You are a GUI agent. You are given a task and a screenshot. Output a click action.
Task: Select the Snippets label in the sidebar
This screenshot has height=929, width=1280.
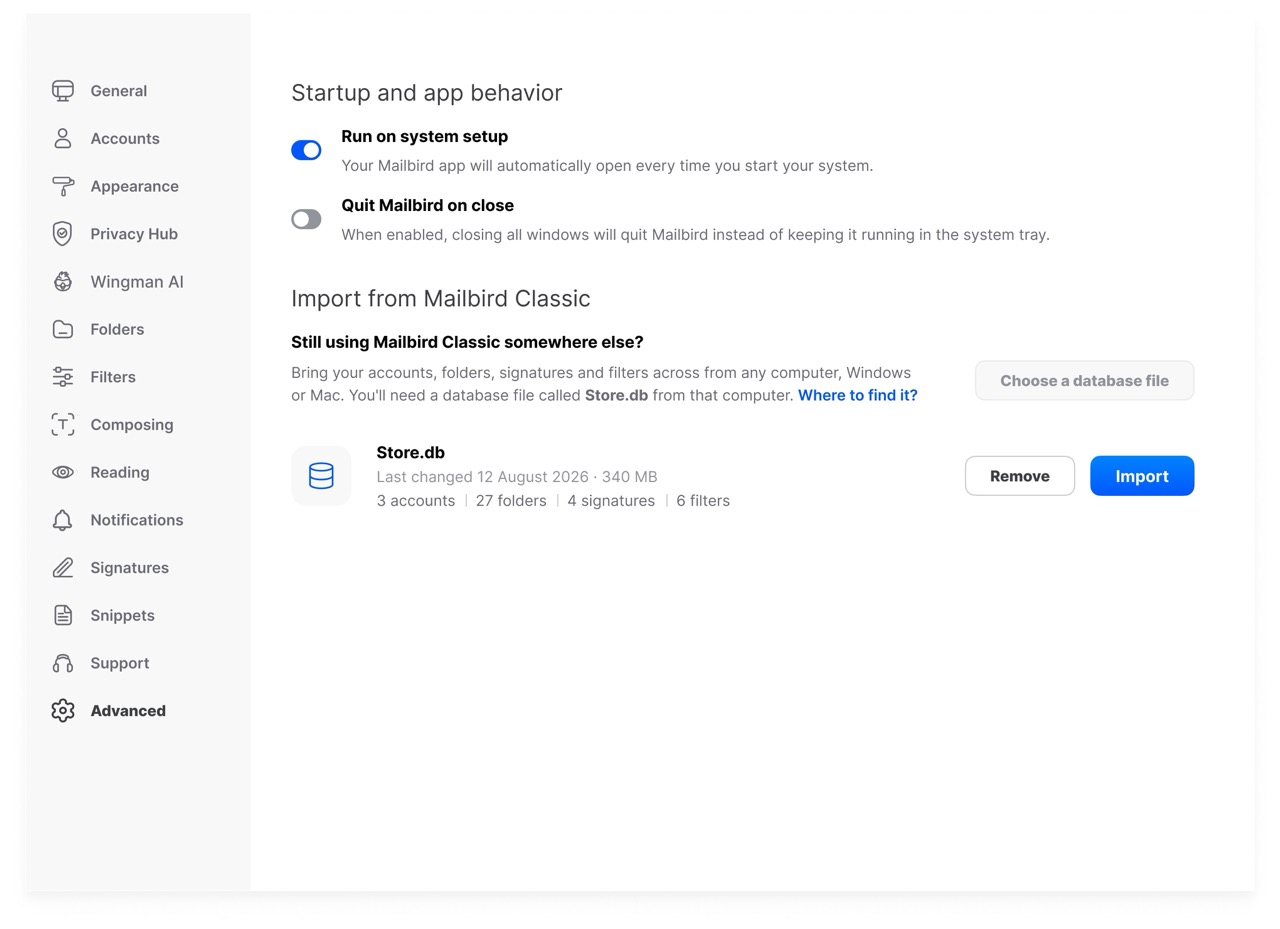tap(123, 615)
